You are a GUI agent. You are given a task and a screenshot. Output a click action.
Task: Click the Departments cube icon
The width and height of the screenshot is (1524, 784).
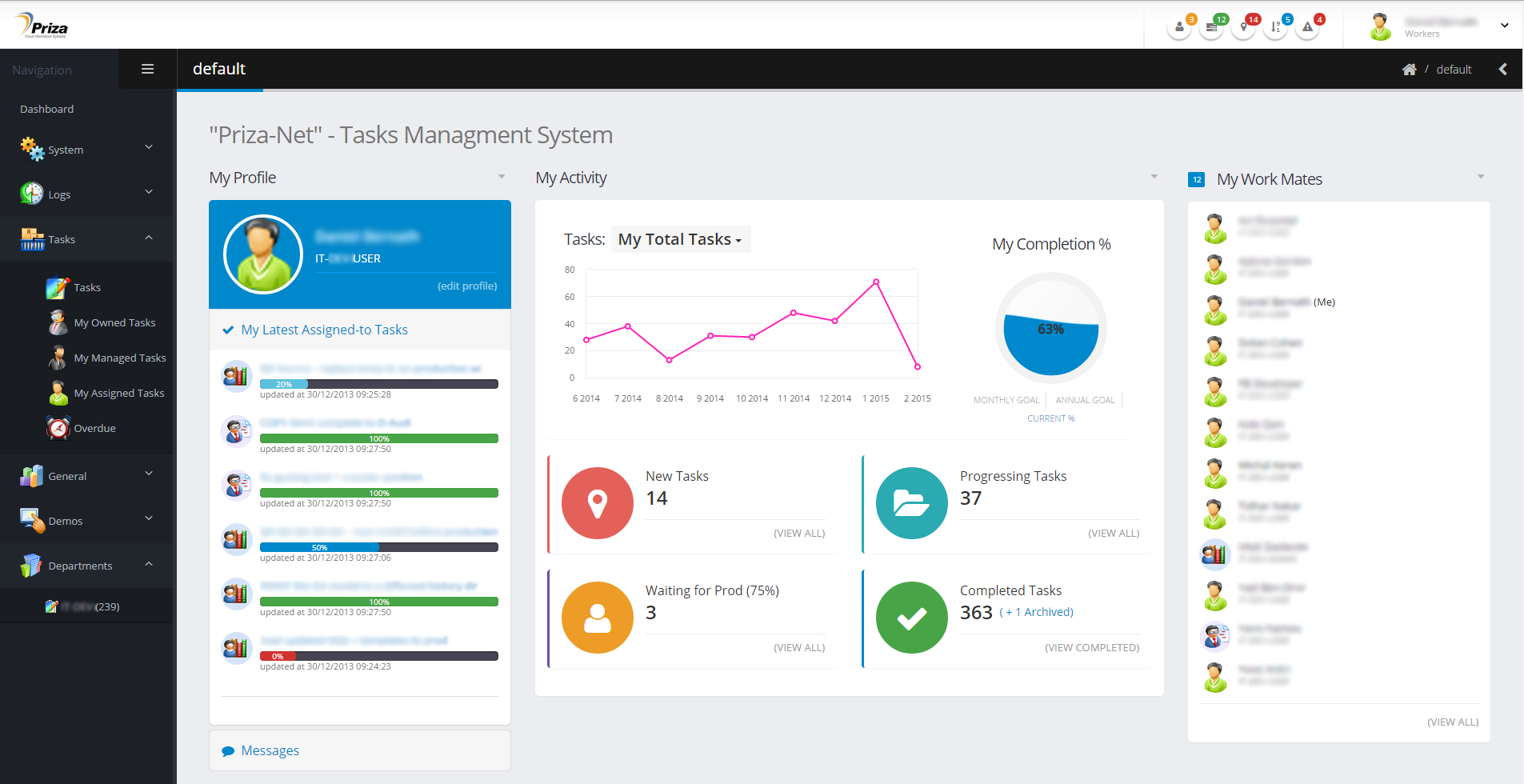point(32,565)
